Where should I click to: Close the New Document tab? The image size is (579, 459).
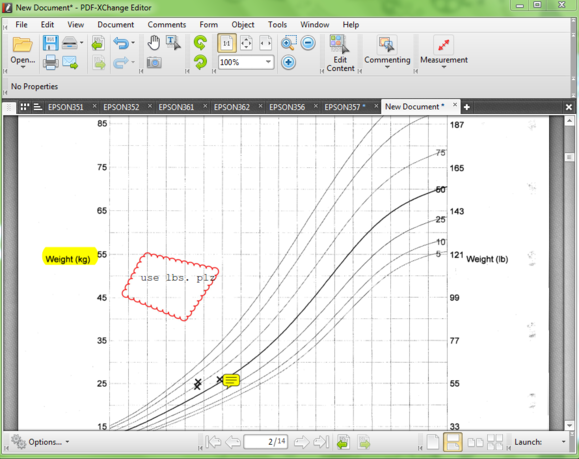click(x=455, y=105)
